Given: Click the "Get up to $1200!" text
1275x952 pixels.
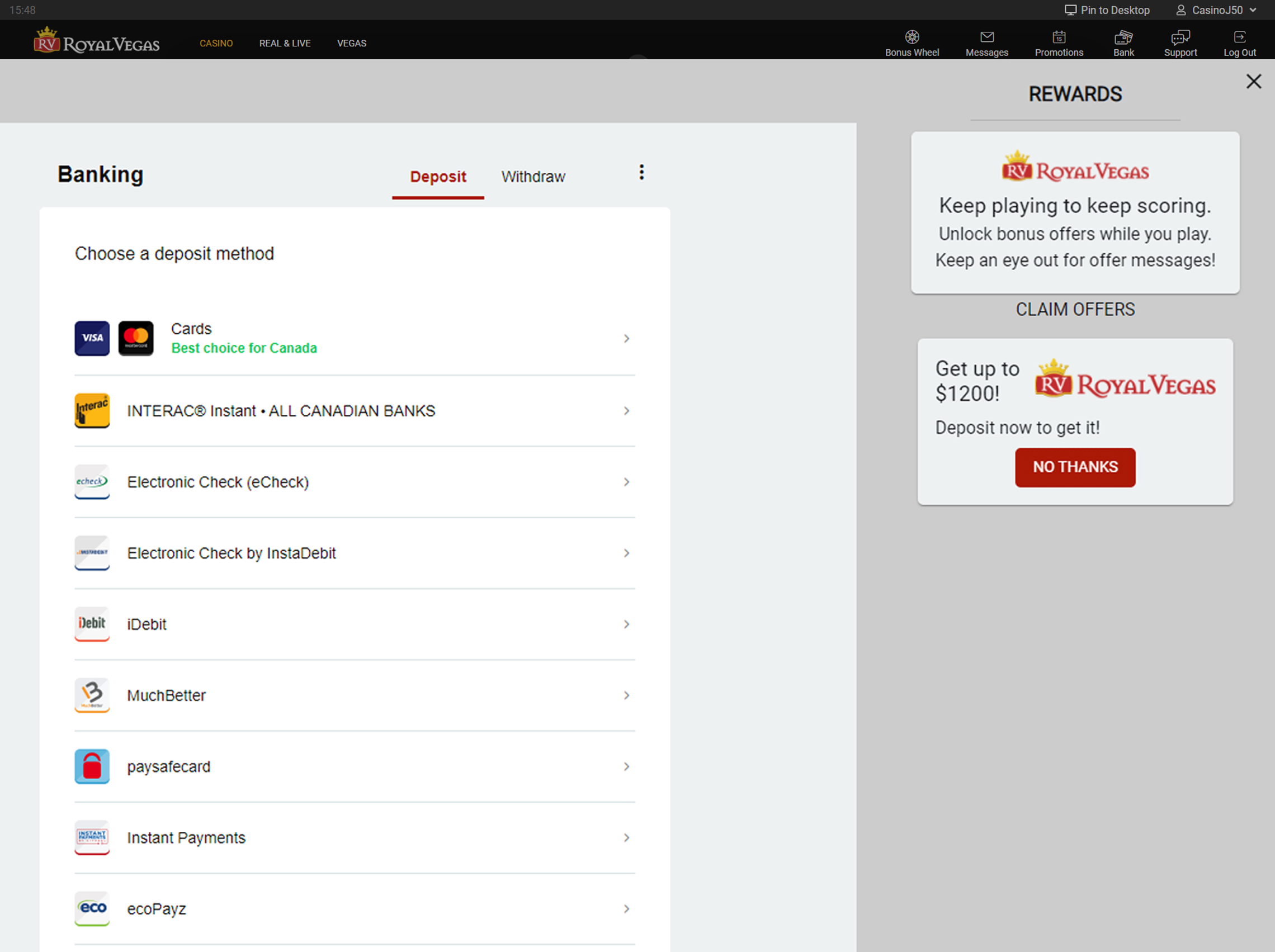Looking at the screenshot, I should click(x=977, y=381).
